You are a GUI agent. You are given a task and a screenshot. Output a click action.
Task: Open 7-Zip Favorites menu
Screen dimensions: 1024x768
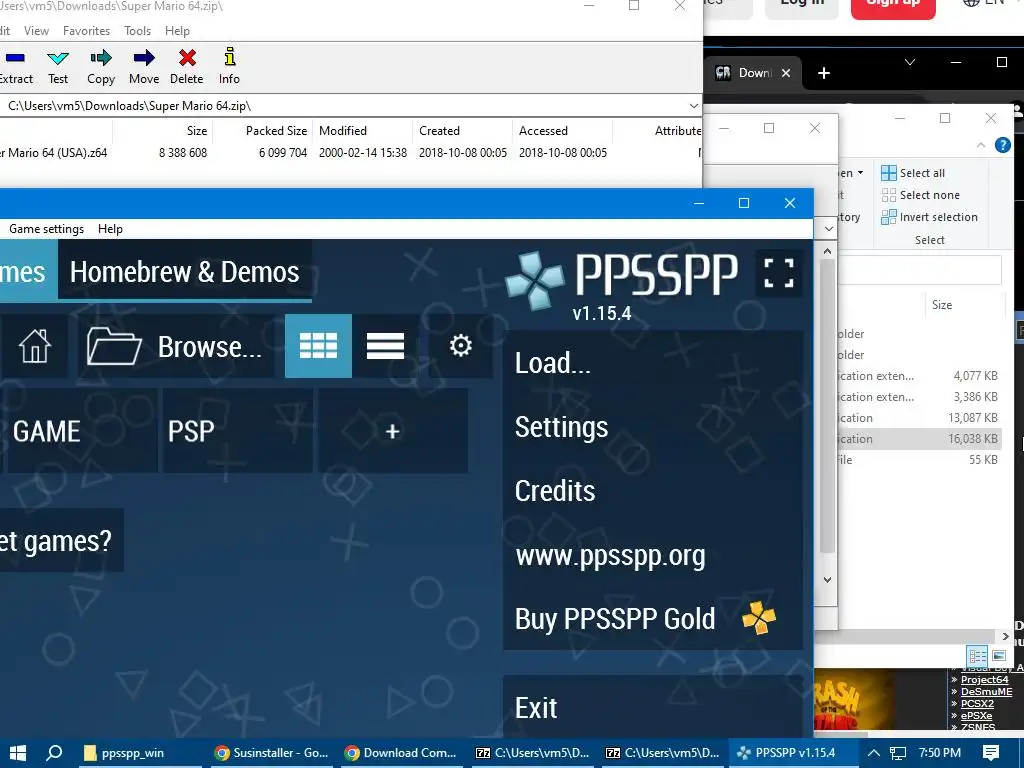pos(86,31)
